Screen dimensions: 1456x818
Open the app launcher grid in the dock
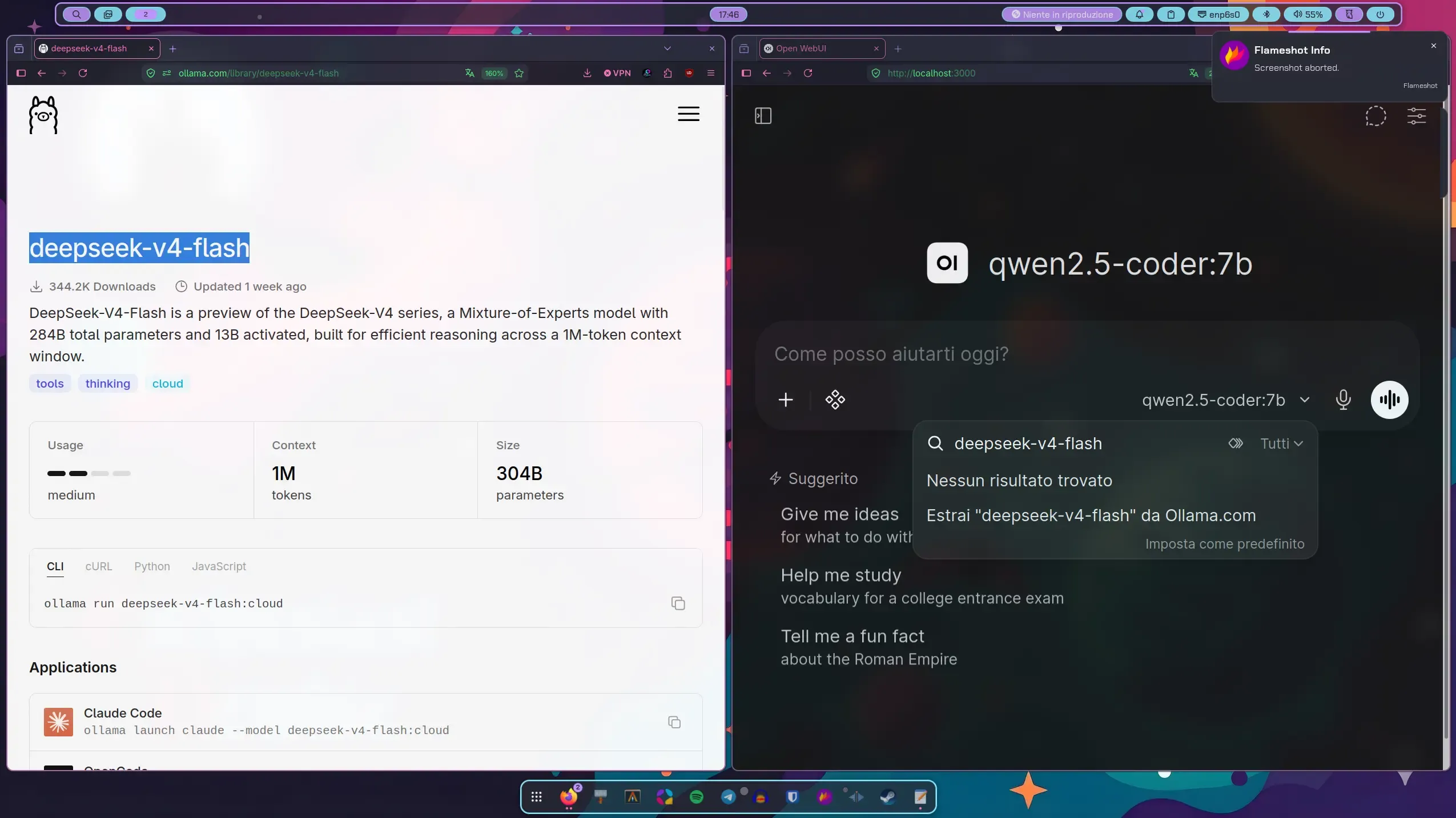click(x=536, y=797)
